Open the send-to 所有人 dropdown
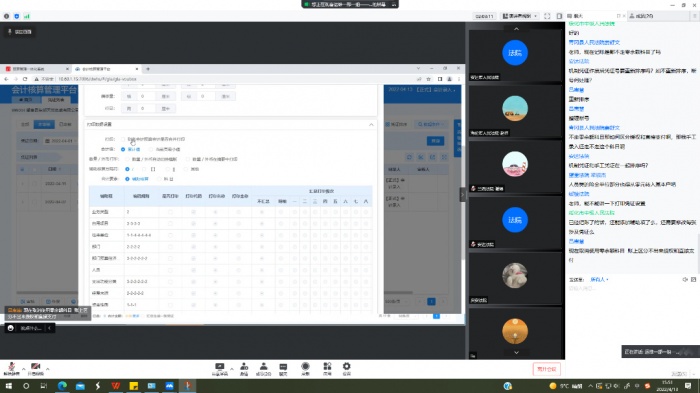This screenshot has height=393, width=700. point(600,280)
